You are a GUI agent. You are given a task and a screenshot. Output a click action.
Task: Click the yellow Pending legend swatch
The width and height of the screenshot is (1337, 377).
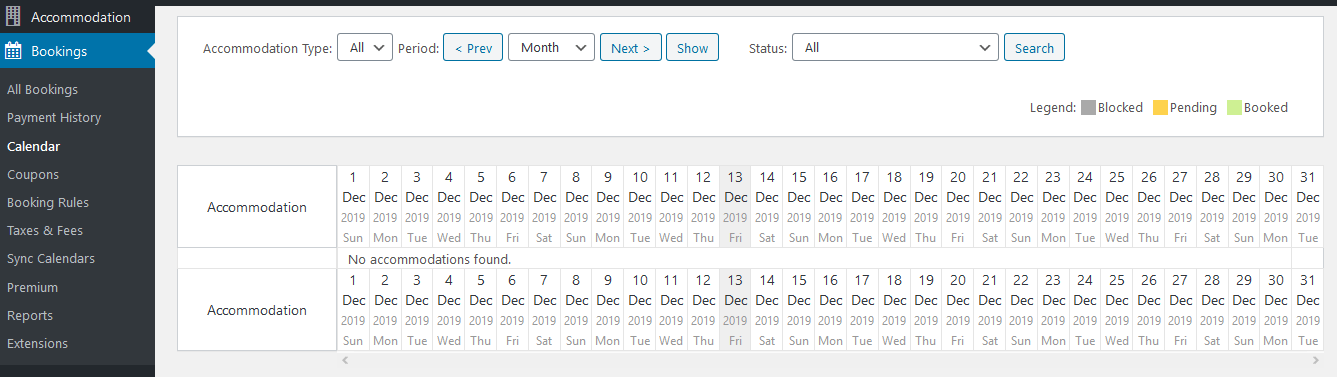tap(1160, 107)
